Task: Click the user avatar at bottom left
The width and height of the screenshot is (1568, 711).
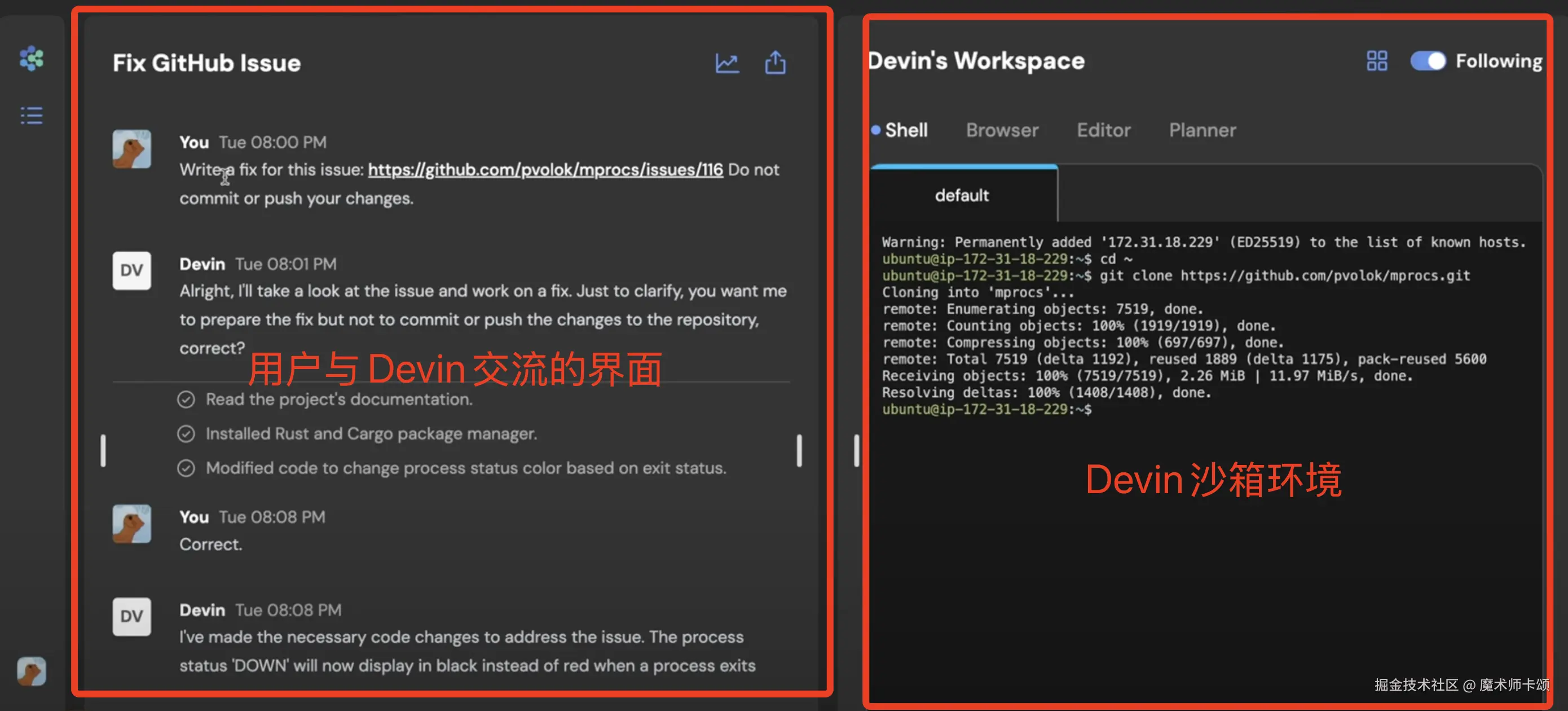Action: [32, 671]
